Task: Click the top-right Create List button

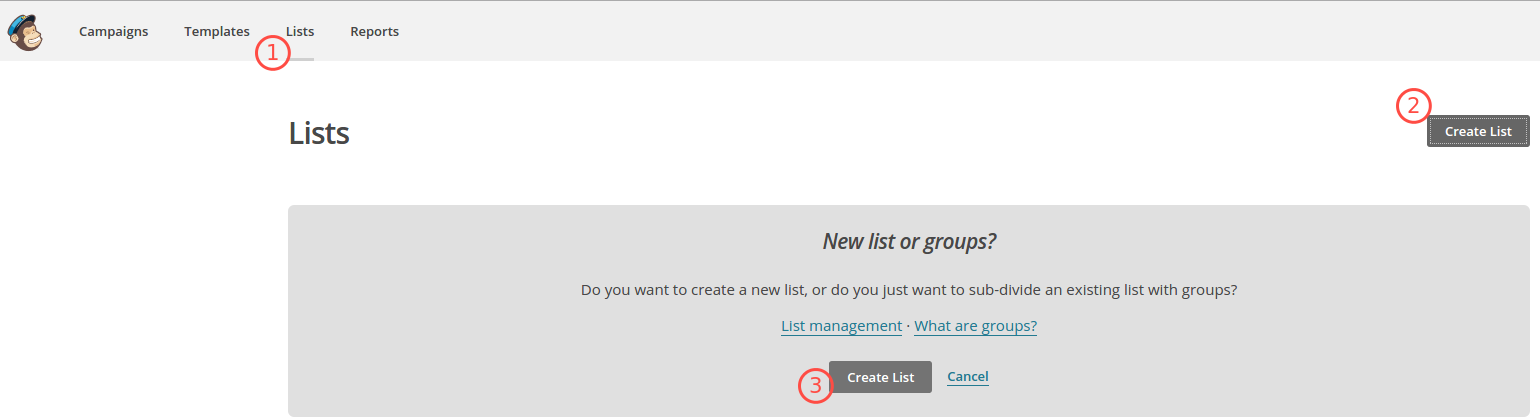Action: pos(1478,131)
